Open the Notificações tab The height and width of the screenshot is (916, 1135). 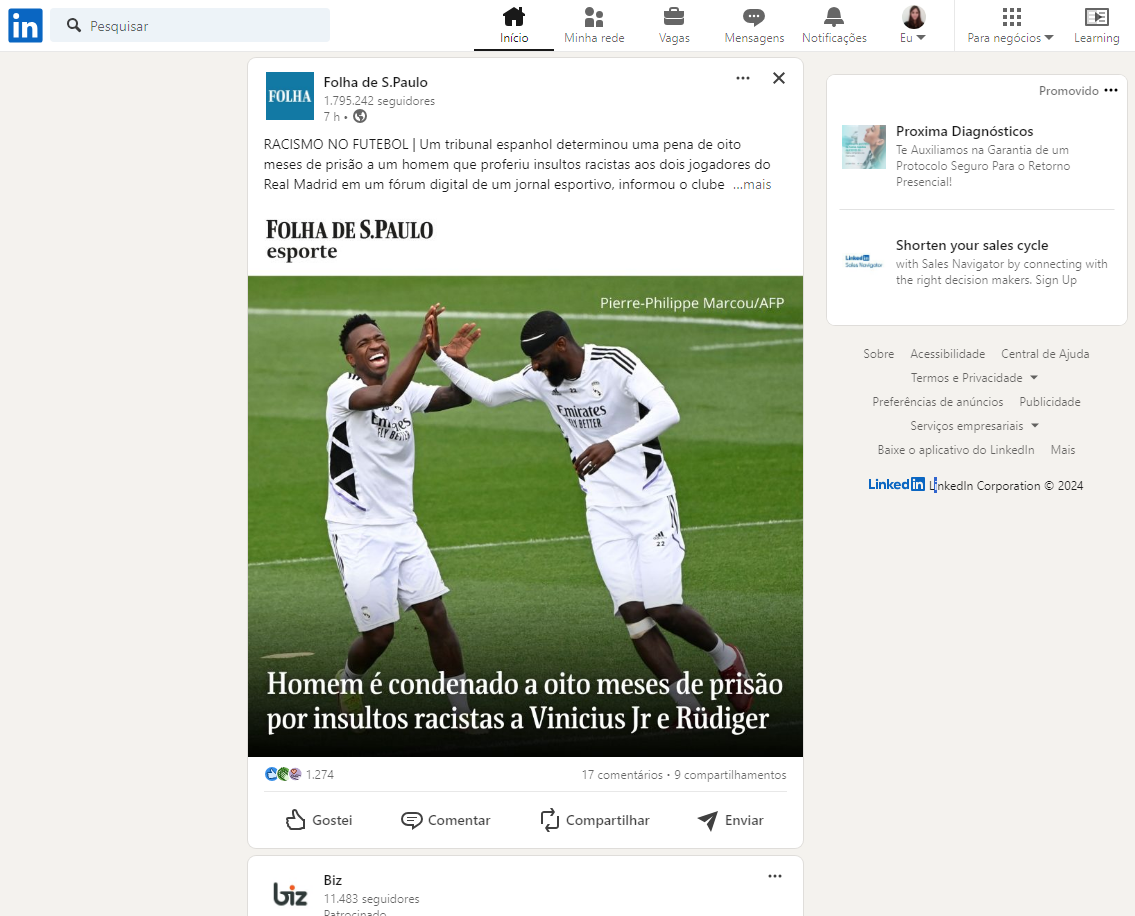(x=834, y=25)
